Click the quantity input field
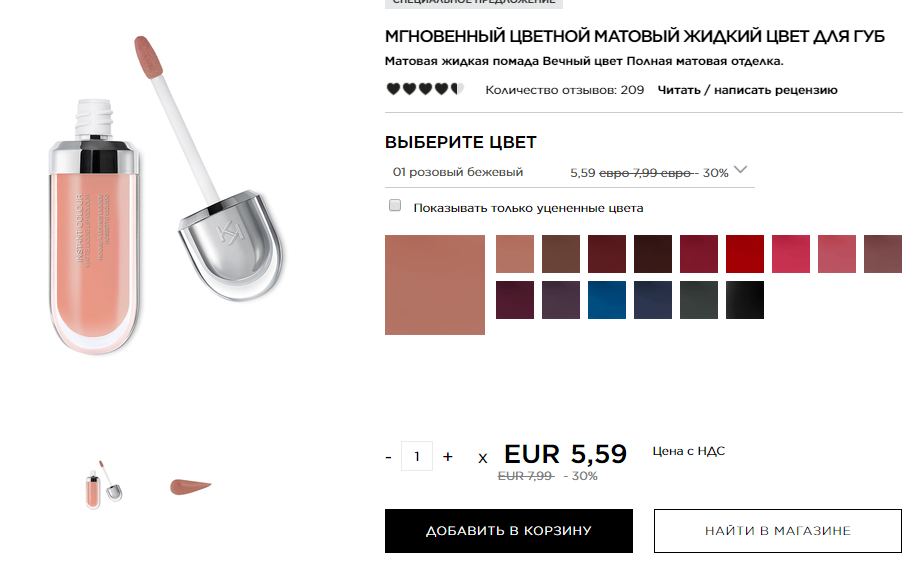The height and width of the screenshot is (567, 905). [x=417, y=456]
